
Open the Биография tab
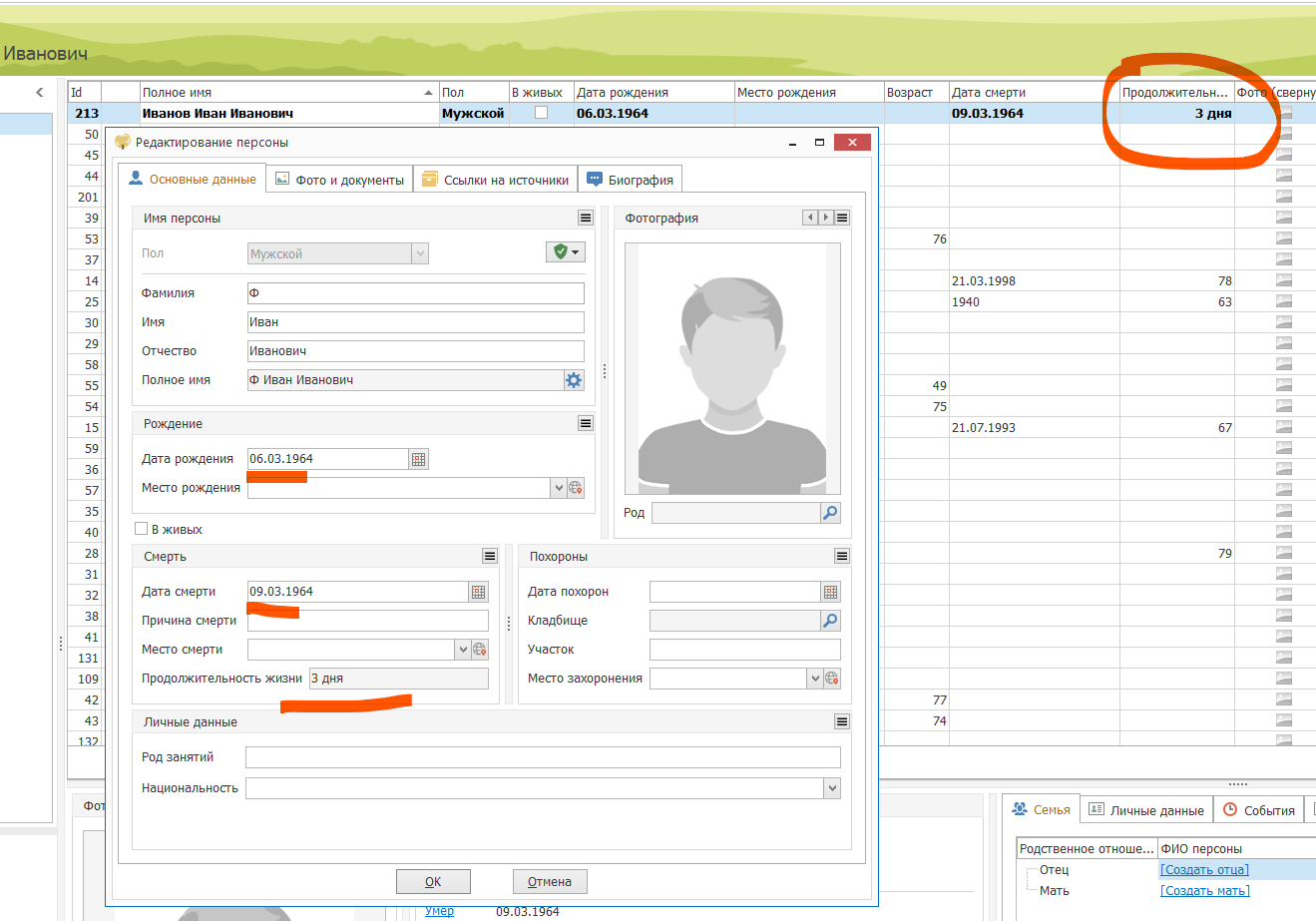coord(630,180)
